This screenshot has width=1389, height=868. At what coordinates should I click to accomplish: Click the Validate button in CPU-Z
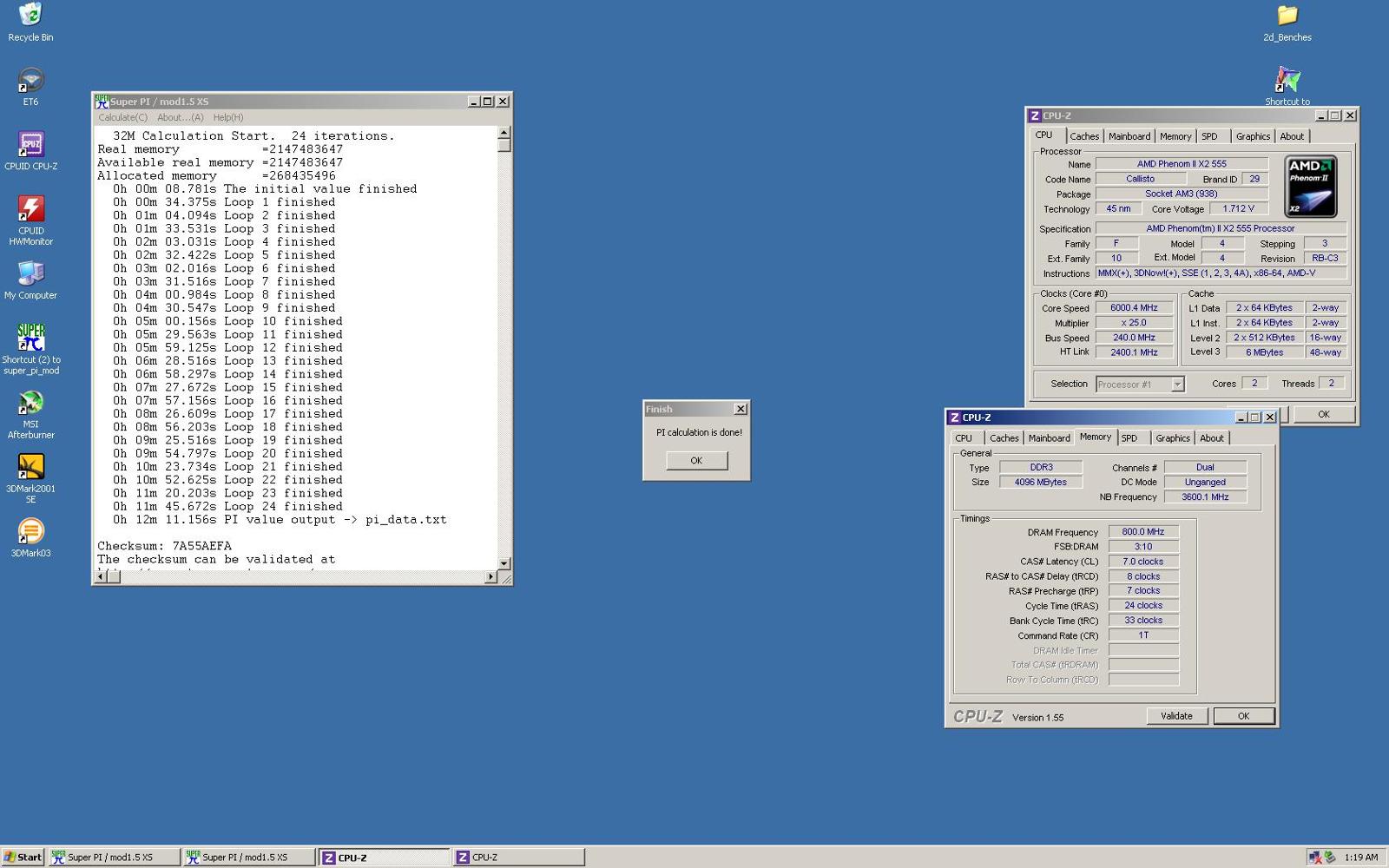(x=1176, y=716)
